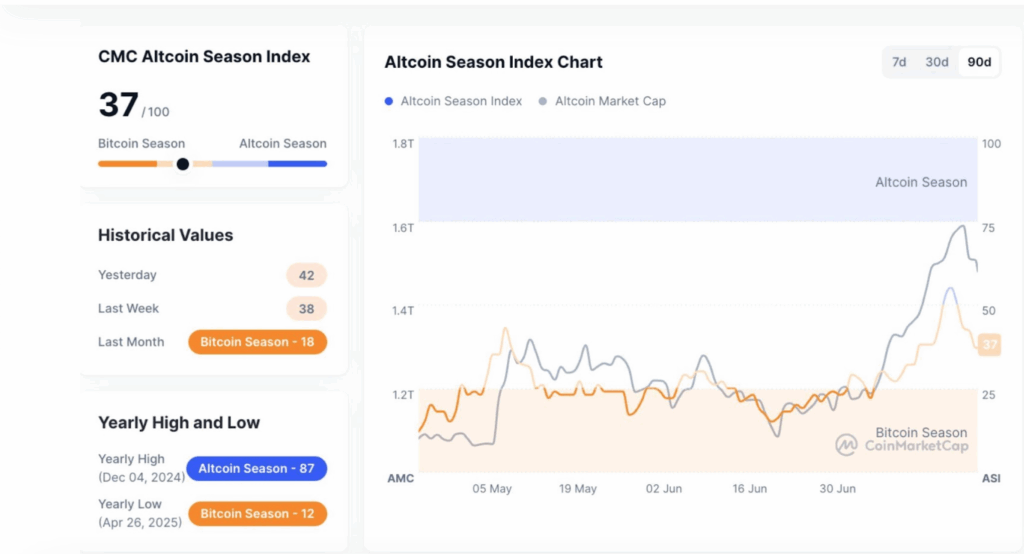Click the Altcoin Season Index Chart title
Viewport: 1024px width, 554px height.
[493, 62]
